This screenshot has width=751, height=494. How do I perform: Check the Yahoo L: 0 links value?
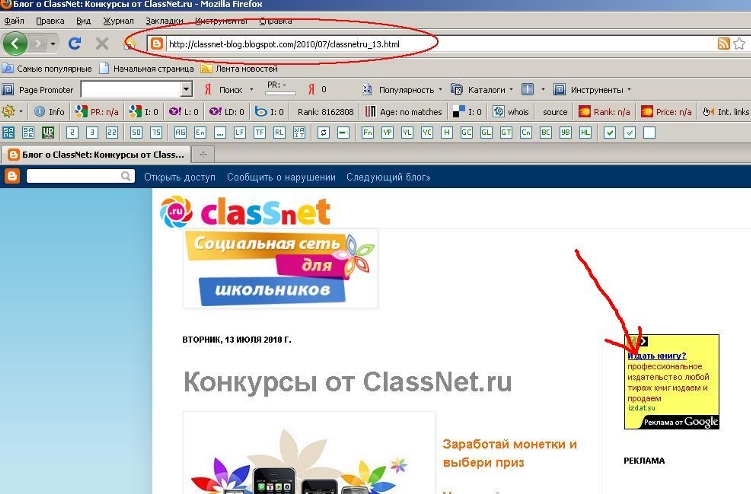183,112
